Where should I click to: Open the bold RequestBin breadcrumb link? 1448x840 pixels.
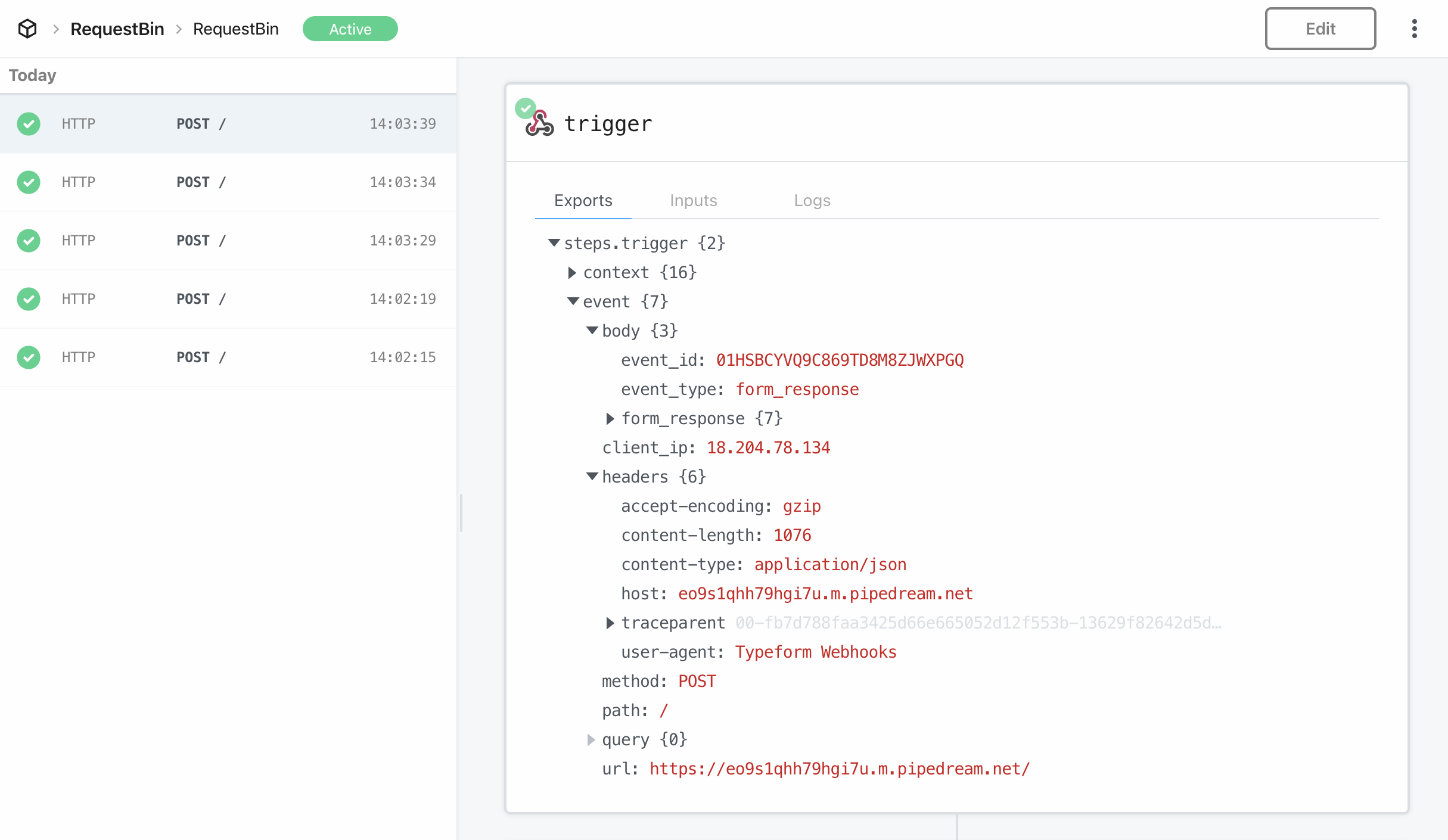click(117, 29)
